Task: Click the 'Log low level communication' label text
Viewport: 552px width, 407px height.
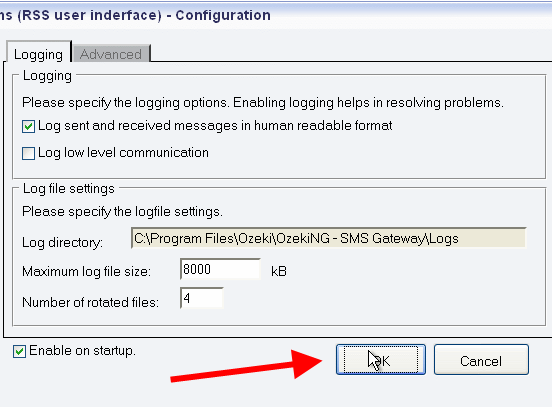Action: pos(123,153)
